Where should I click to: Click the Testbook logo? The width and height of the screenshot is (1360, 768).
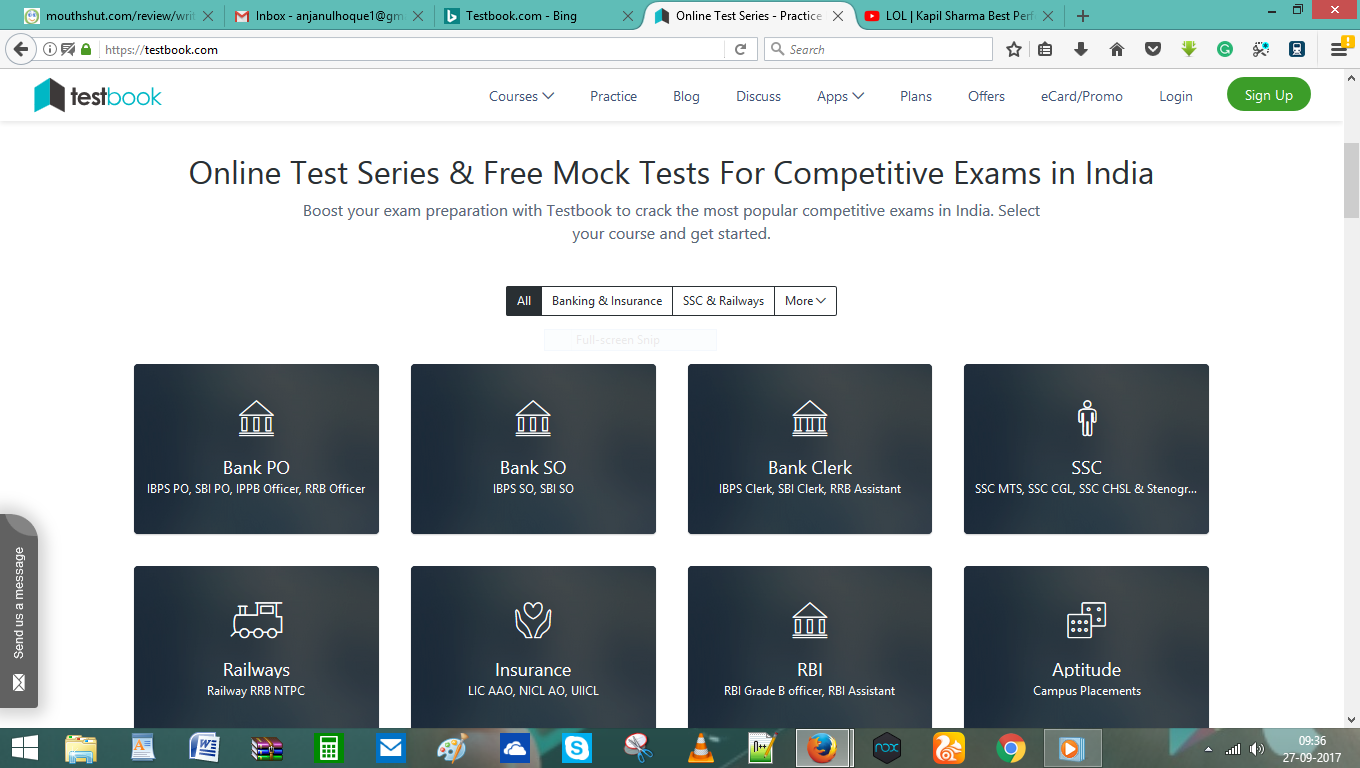tap(98, 96)
